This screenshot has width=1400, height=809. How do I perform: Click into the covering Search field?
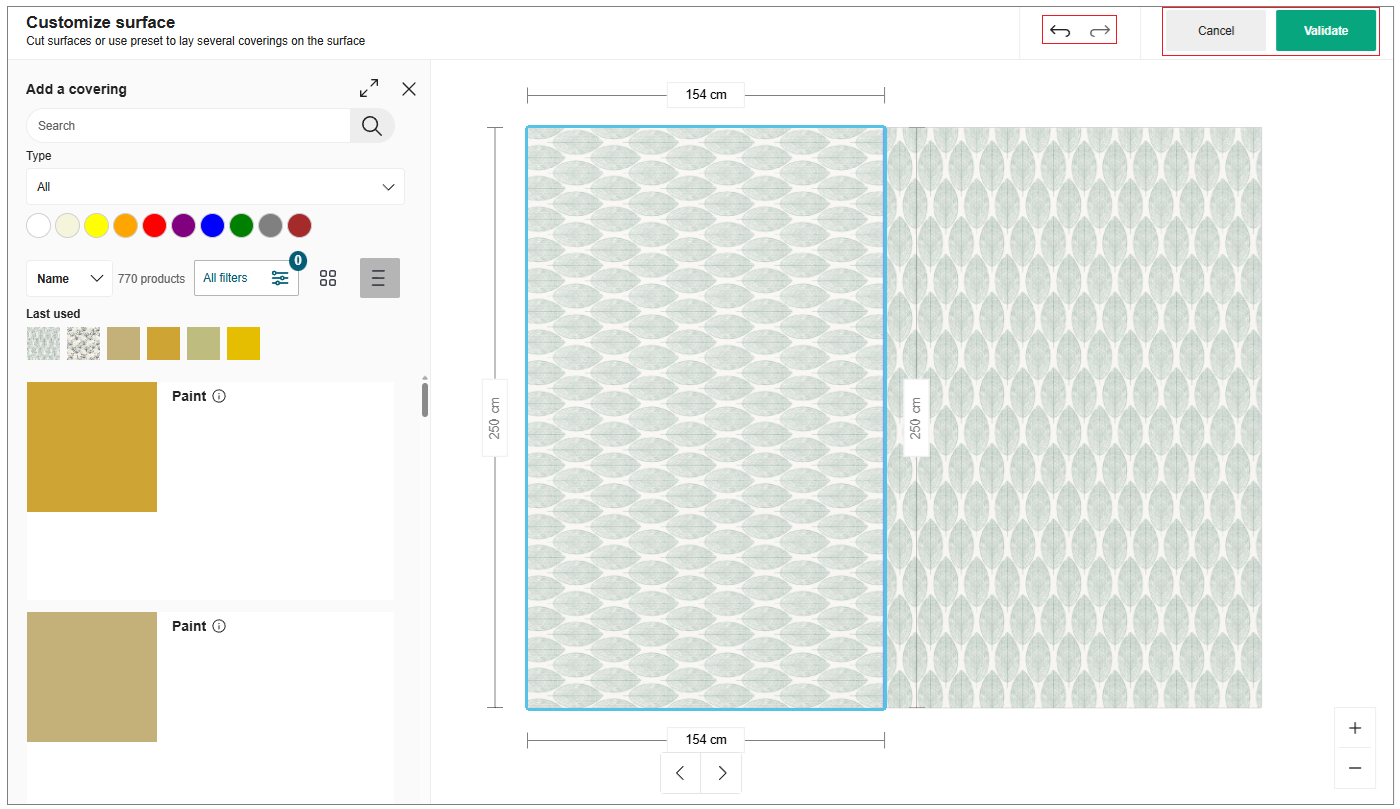point(188,125)
